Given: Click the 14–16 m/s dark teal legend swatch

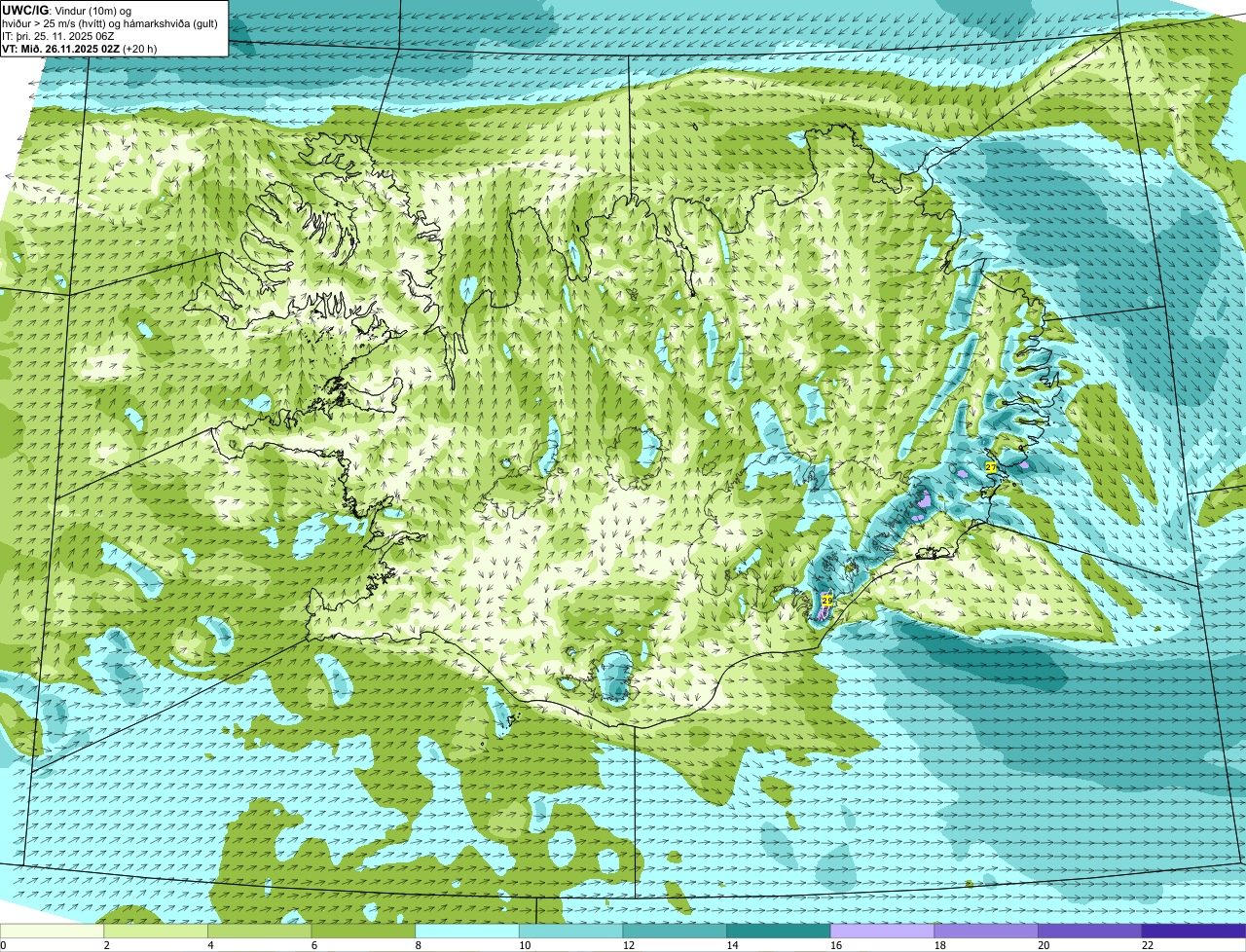Looking at the screenshot, I should [x=779, y=932].
